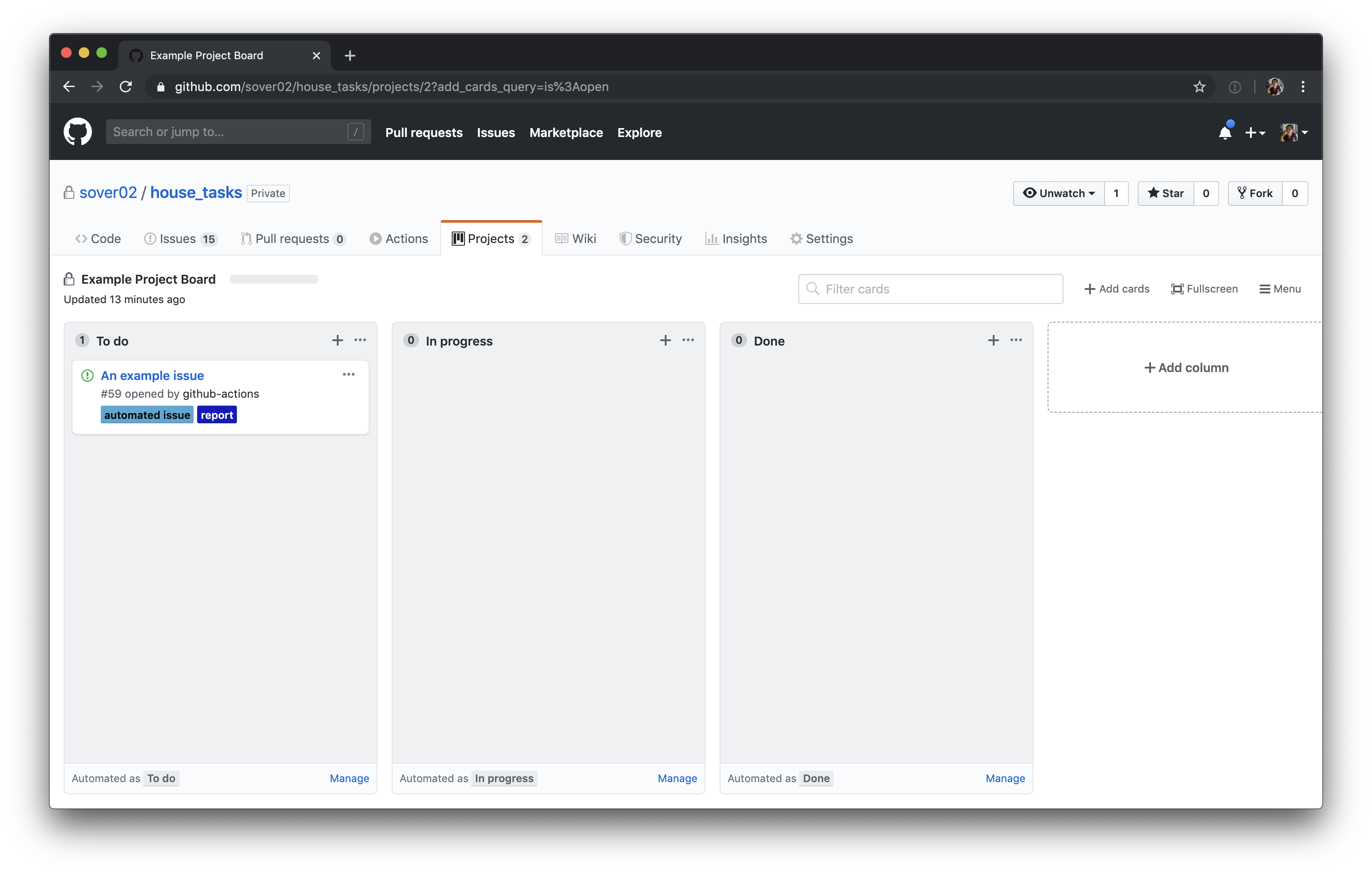Reload the page in browser

[x=126, y=87]
